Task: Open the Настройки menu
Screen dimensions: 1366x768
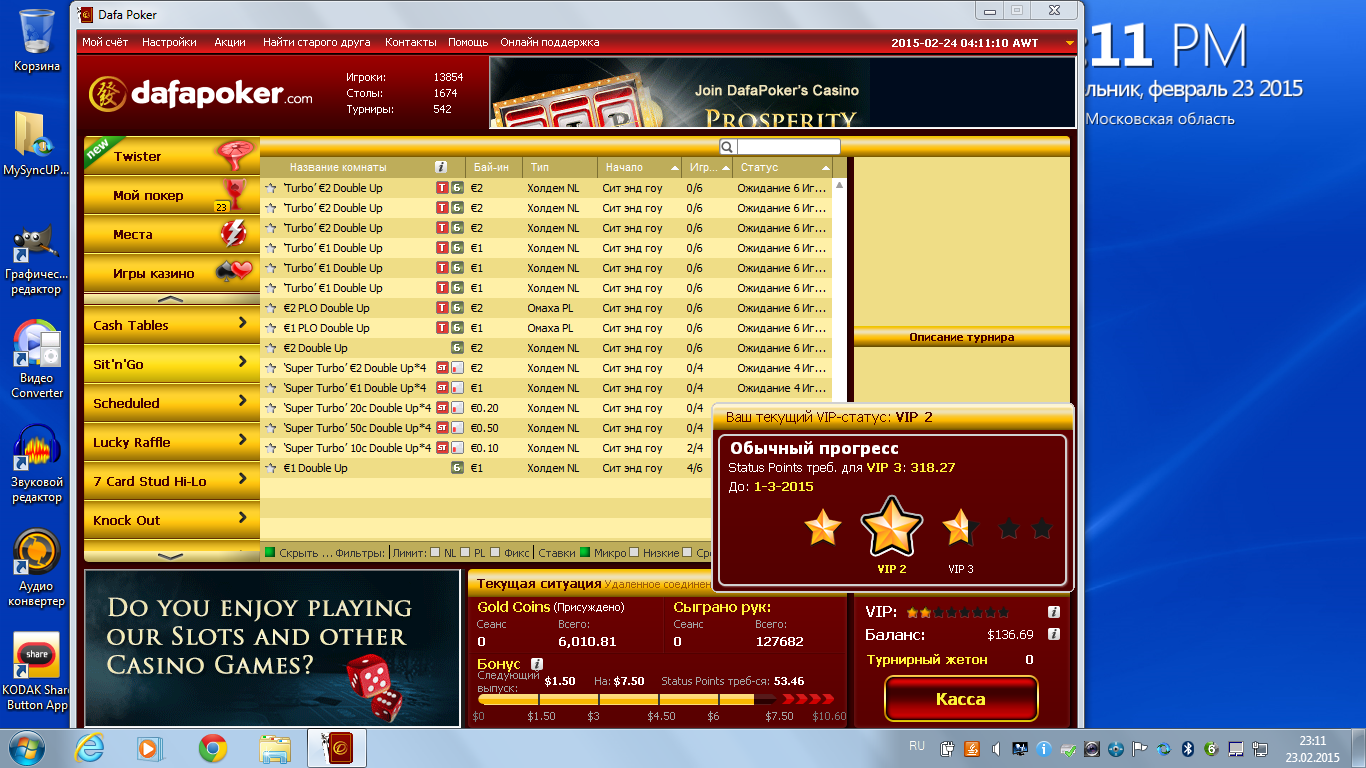Action: click(x=169, y=42)
